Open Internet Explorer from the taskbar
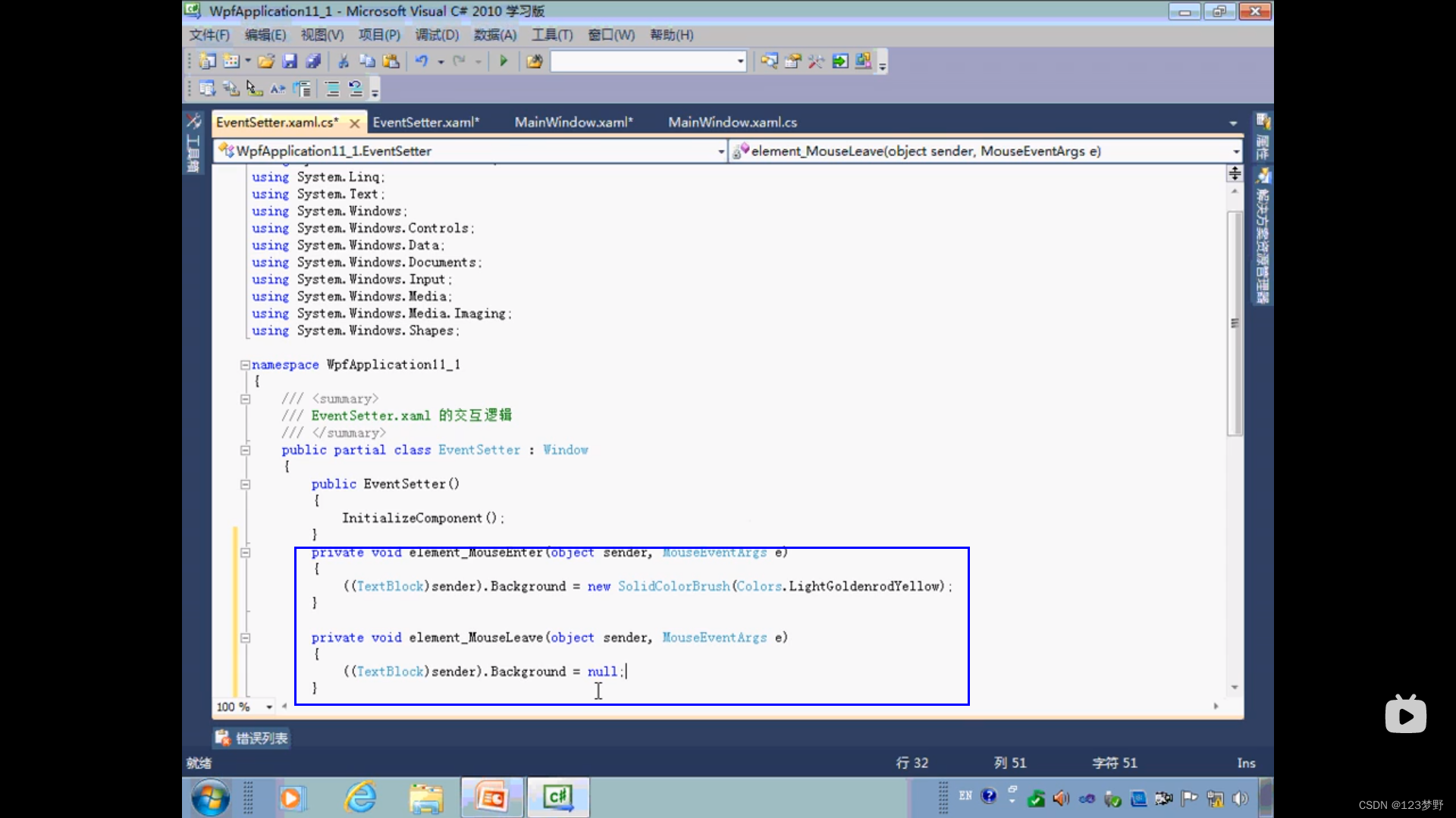The image size is (1456, 818). (x=361, y=798)
